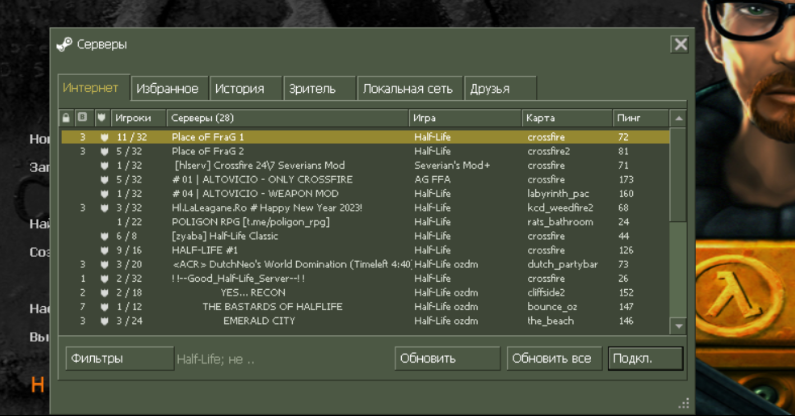Click the Обновить button

447,358
